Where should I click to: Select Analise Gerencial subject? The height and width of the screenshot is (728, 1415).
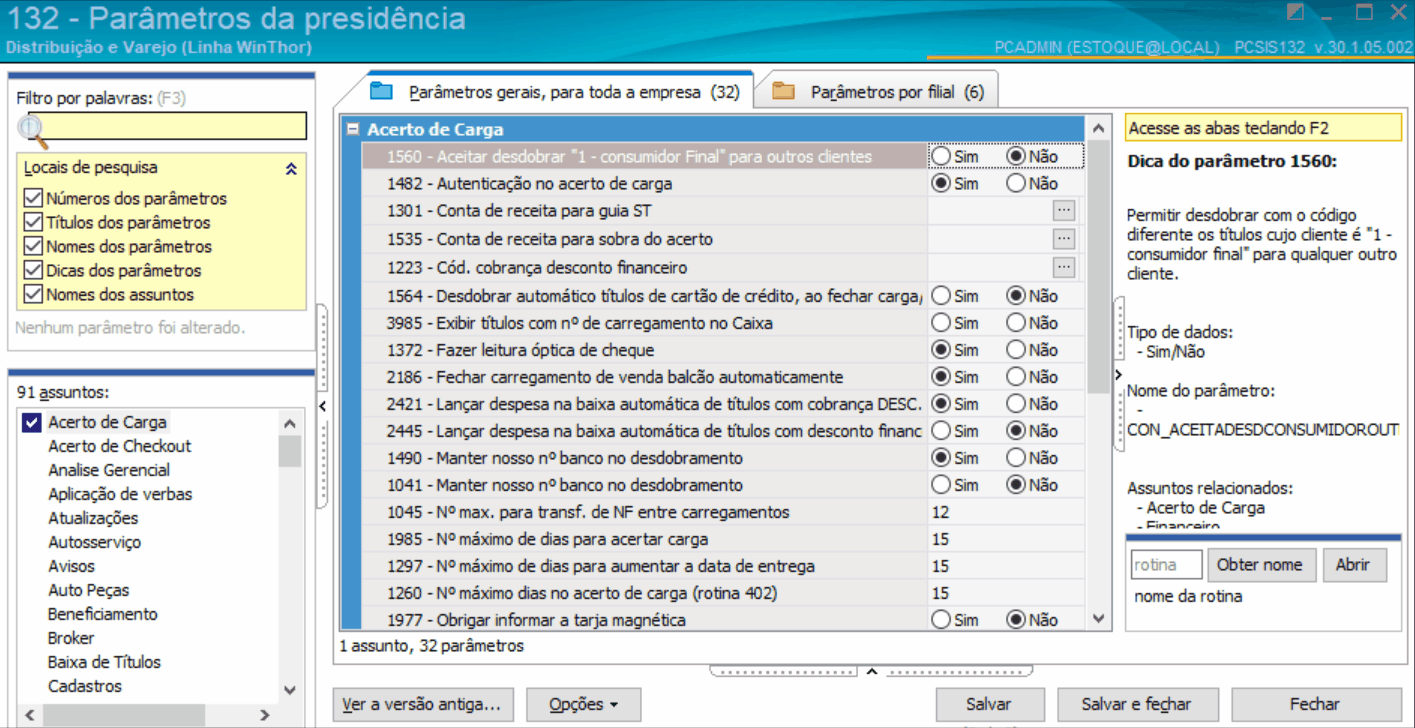coord(109,470)
